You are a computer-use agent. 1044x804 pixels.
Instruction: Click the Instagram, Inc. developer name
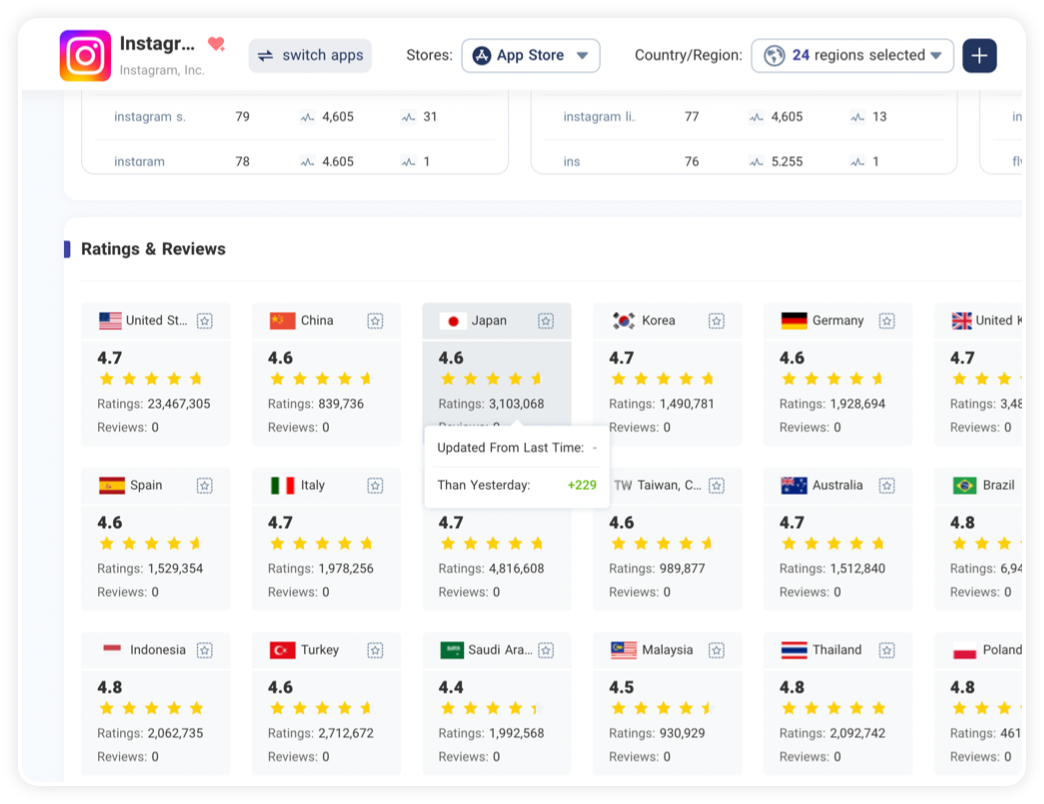[162, 70]
